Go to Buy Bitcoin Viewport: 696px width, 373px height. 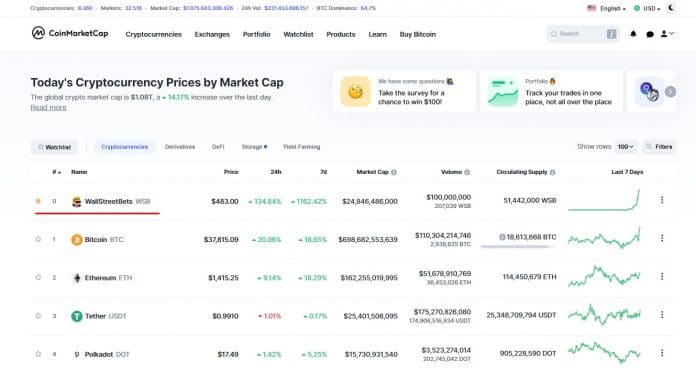point(418,34)
